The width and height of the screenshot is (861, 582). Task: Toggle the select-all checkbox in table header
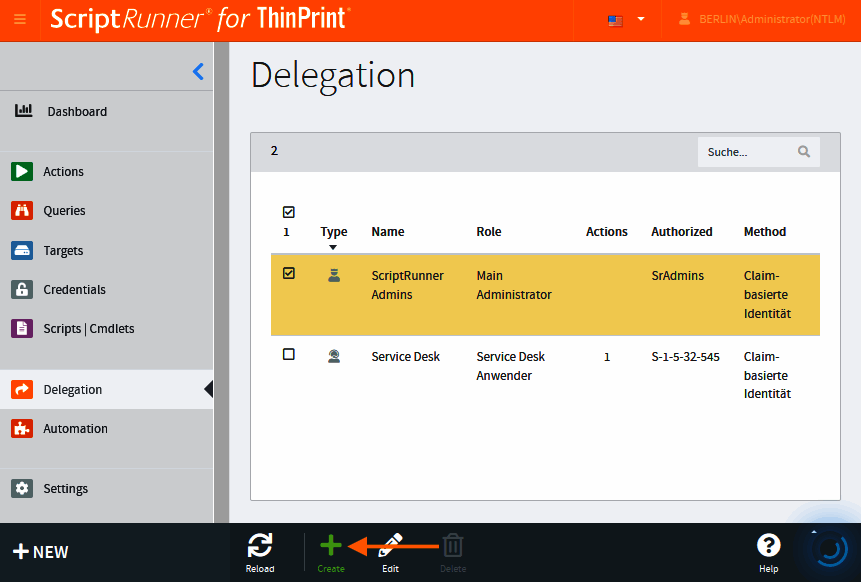point(289,212)
